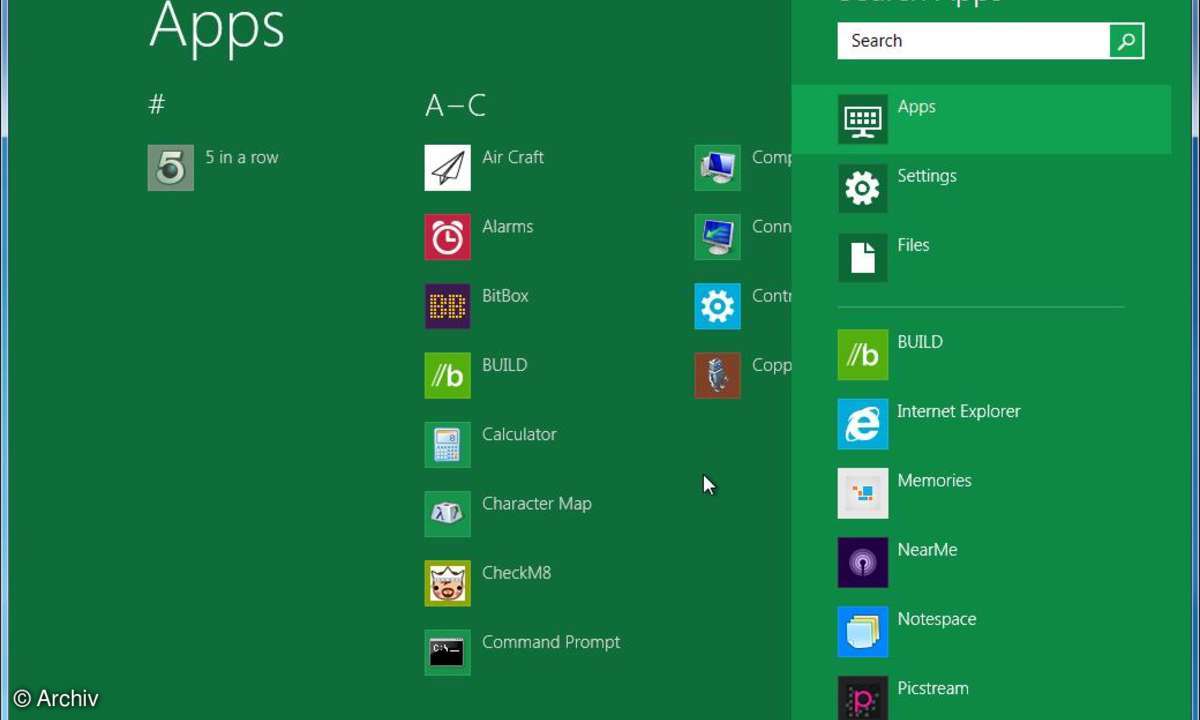The height and width of the screenshot is (720, 1200).
Task: Open BUILD icon in the search pane
Action: [x=862, y=354]
